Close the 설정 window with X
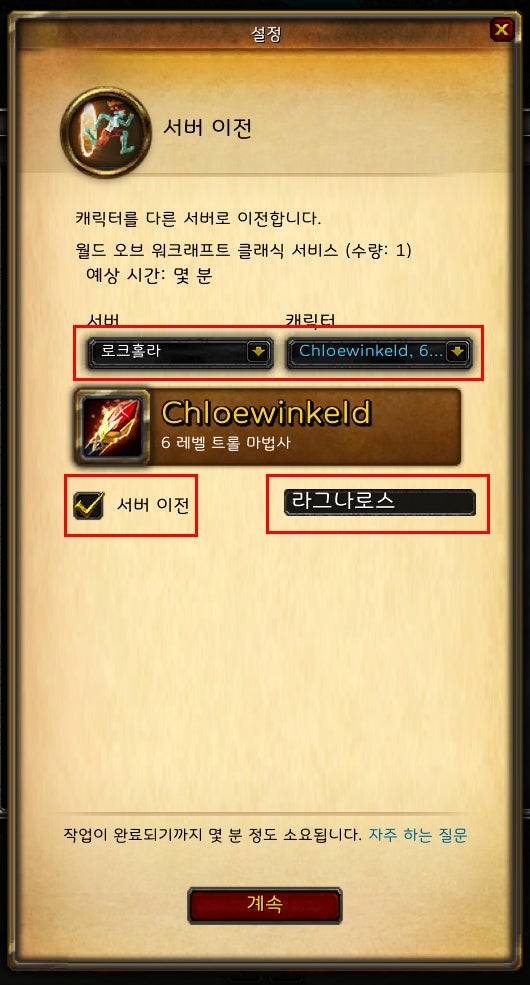Image resolution: width=530 pixels, height=985 pixels. click(502, 30)
